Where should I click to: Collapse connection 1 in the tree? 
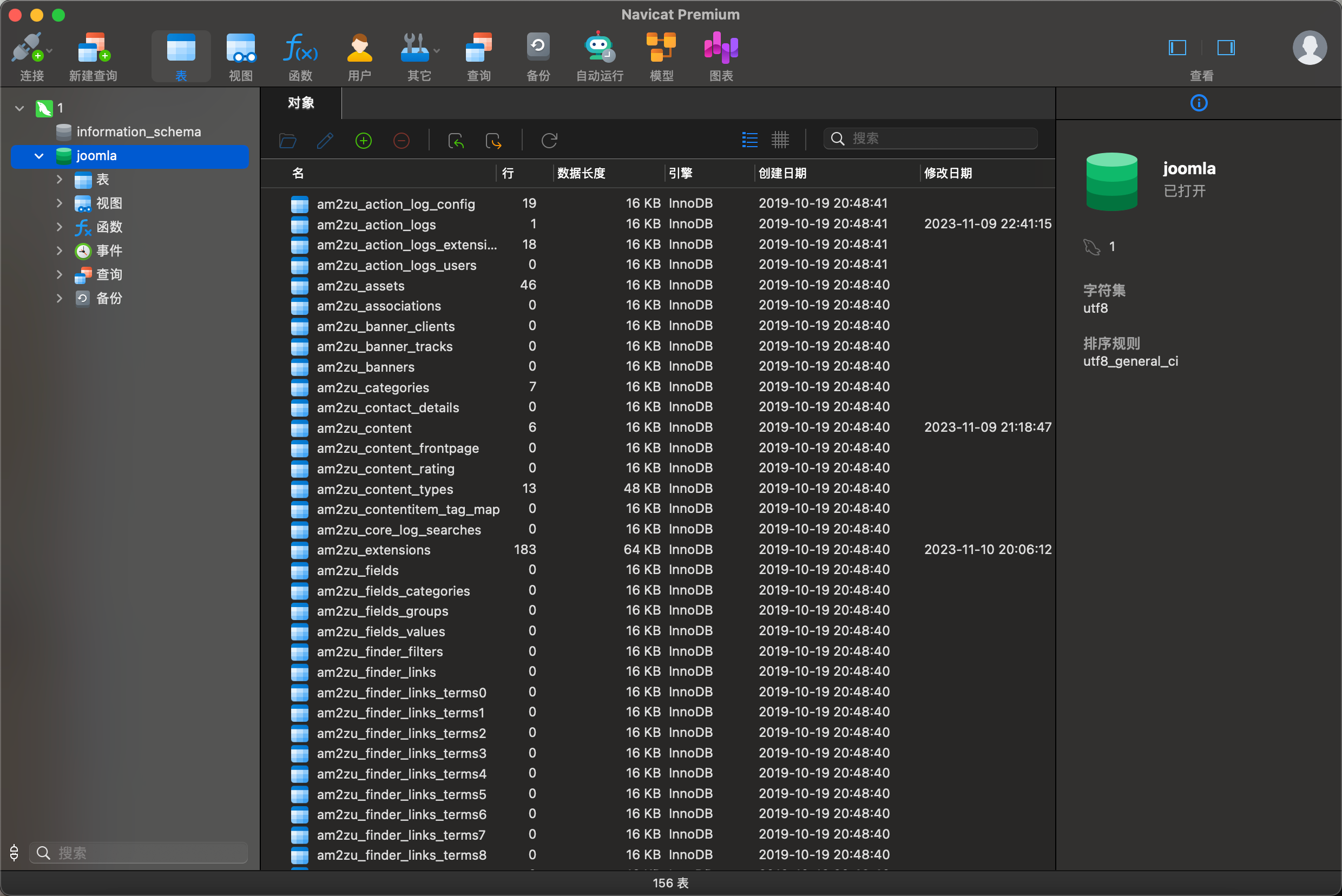[19, 108]
